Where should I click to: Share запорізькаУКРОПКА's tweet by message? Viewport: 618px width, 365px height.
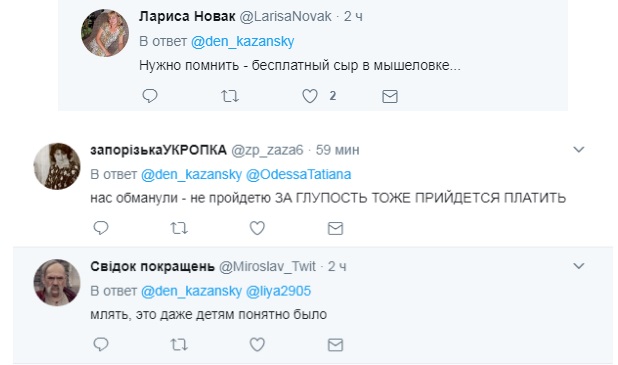point(335,228)
